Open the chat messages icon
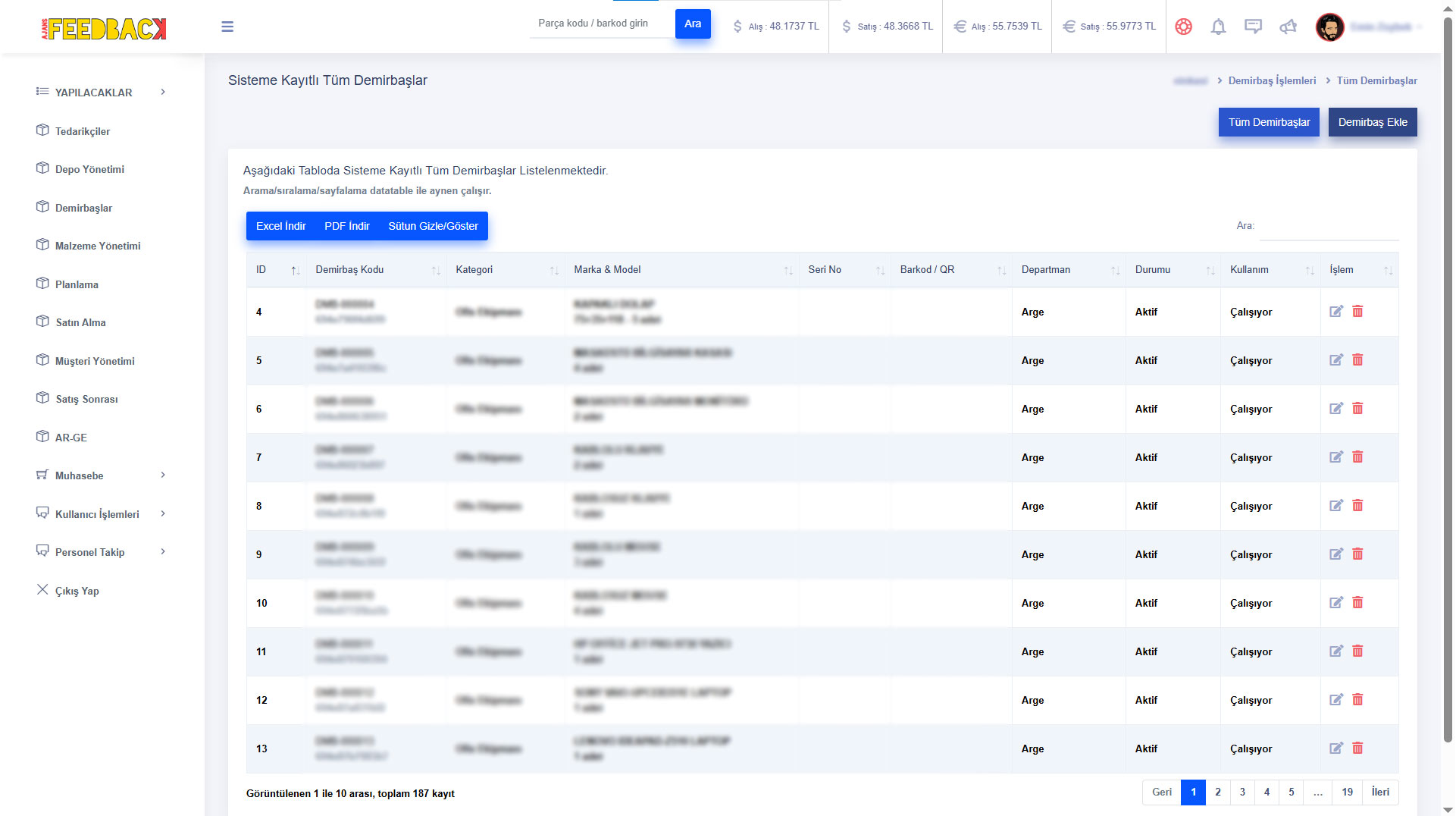Image resolution: width=1456 pixels, height=816 pixels. (x=1253, y=27)
